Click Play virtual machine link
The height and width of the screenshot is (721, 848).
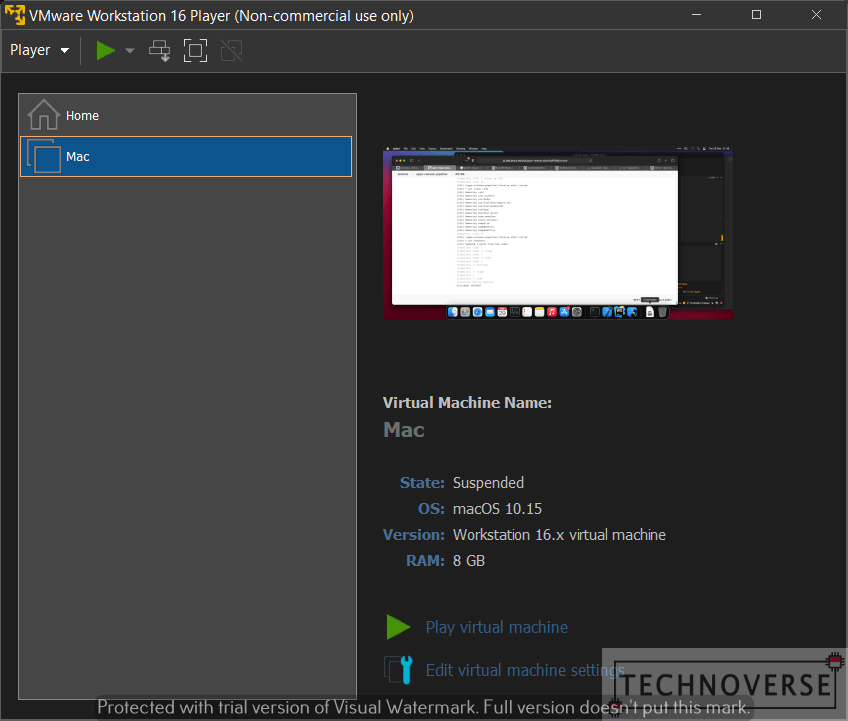click(496, 627)
